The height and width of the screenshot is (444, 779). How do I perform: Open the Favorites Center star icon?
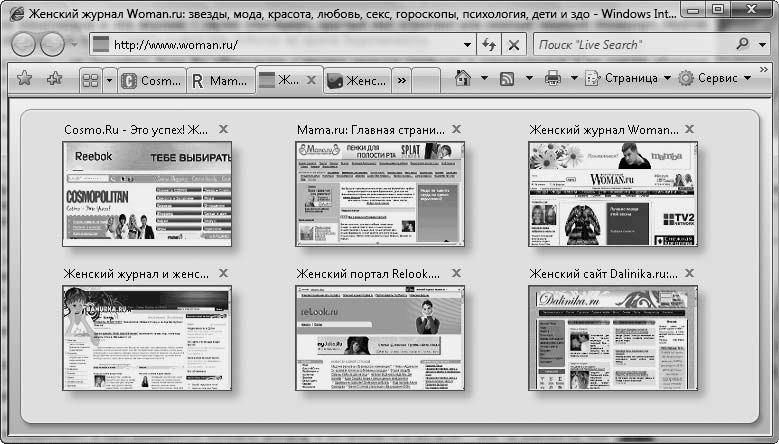tap(25, 79)
